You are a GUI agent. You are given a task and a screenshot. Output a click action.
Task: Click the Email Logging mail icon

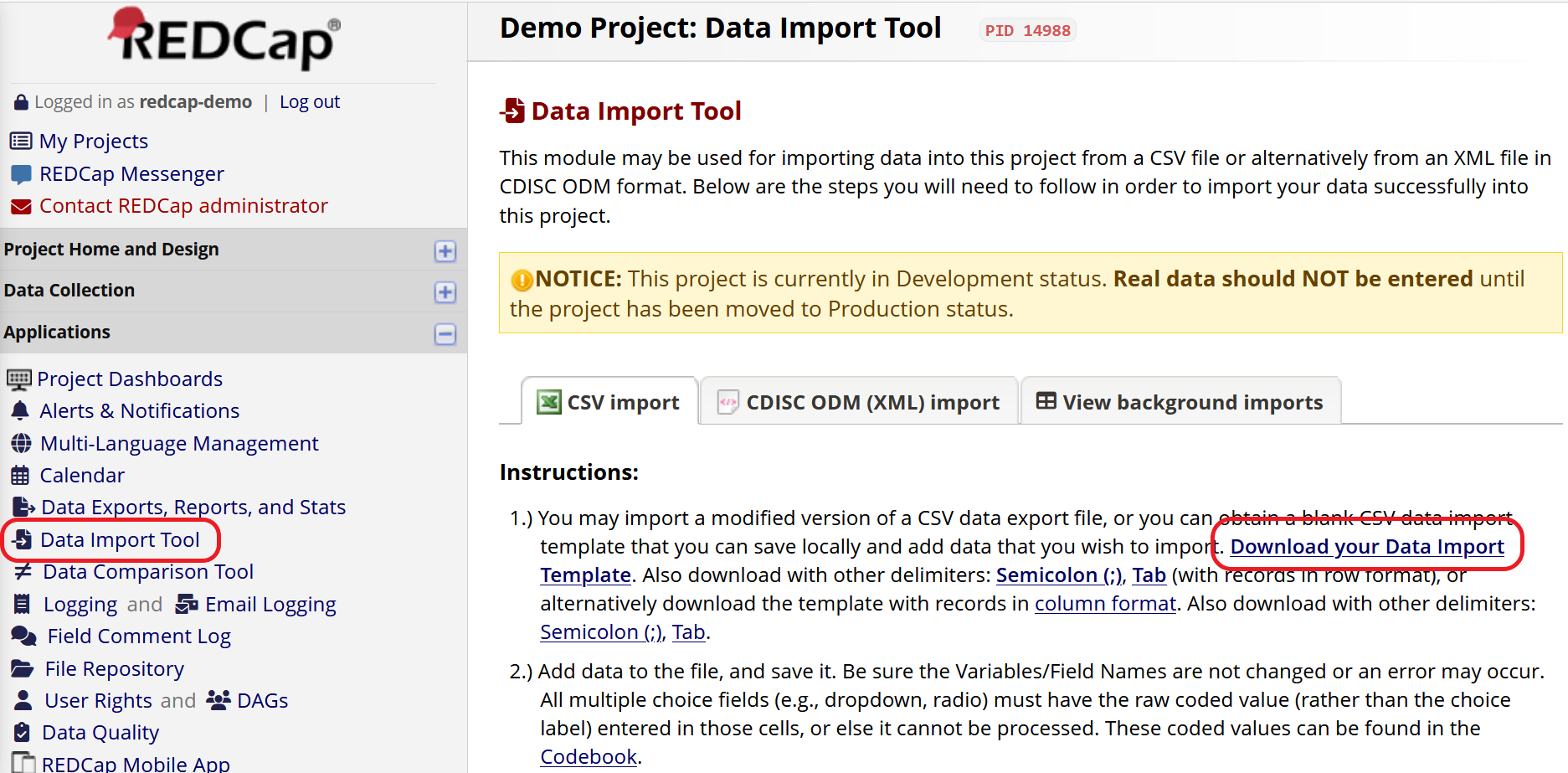pyautogui.click(x=187, y=604)
